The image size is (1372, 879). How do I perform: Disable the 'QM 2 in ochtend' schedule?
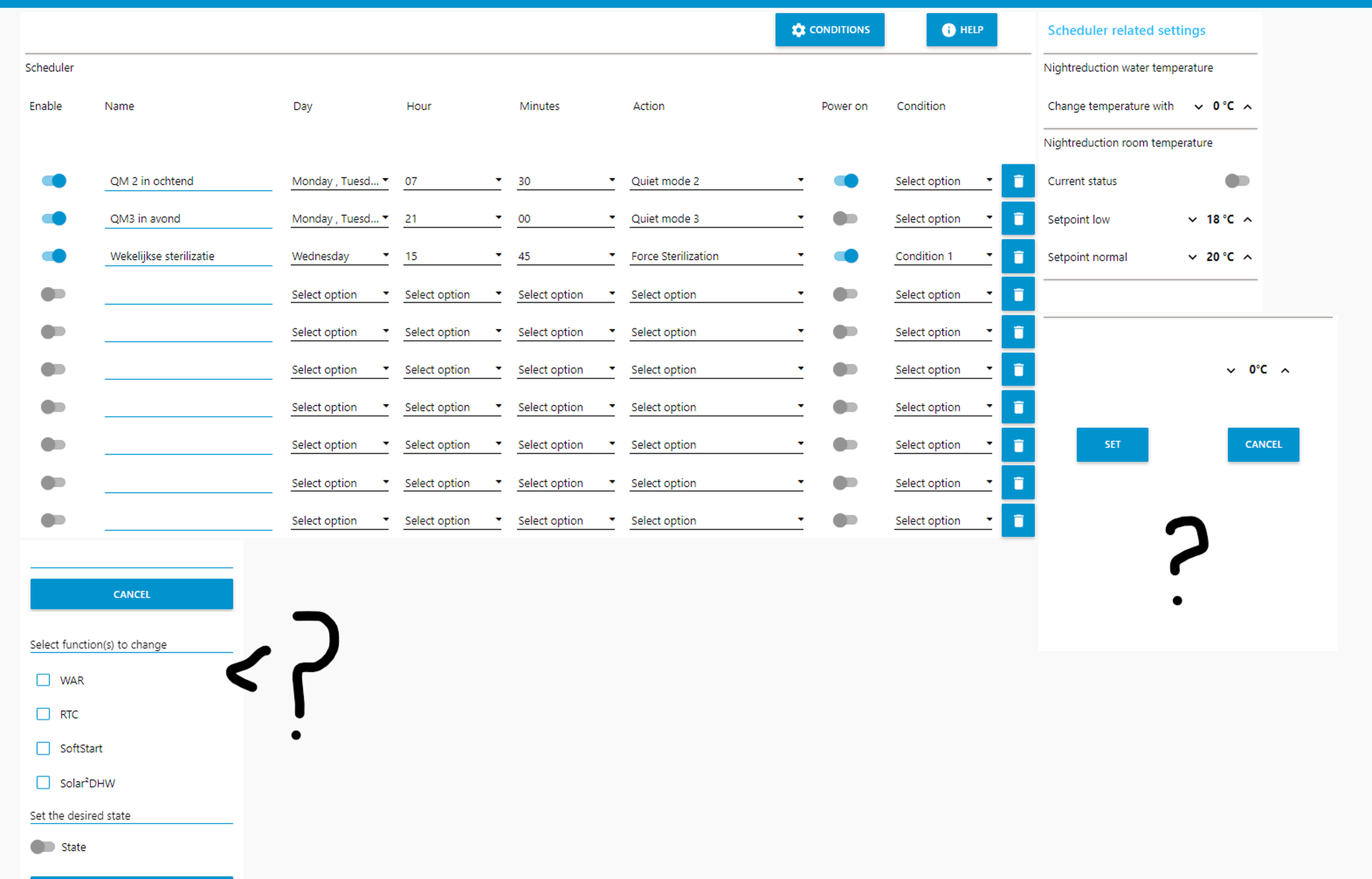(54, 181)
